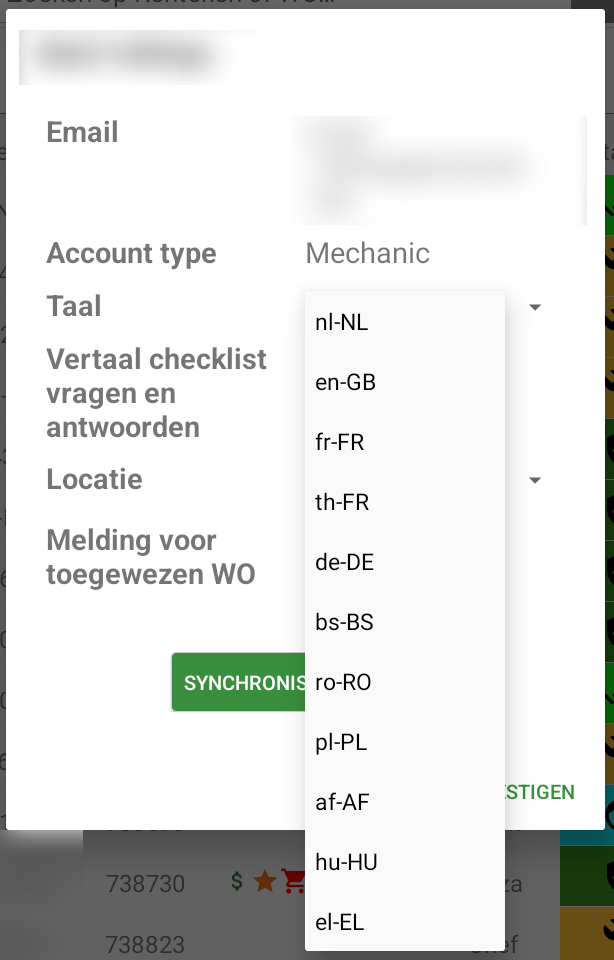Click the Taal dropdown arrow
This screenshot has width=614, height=960.
535,307
